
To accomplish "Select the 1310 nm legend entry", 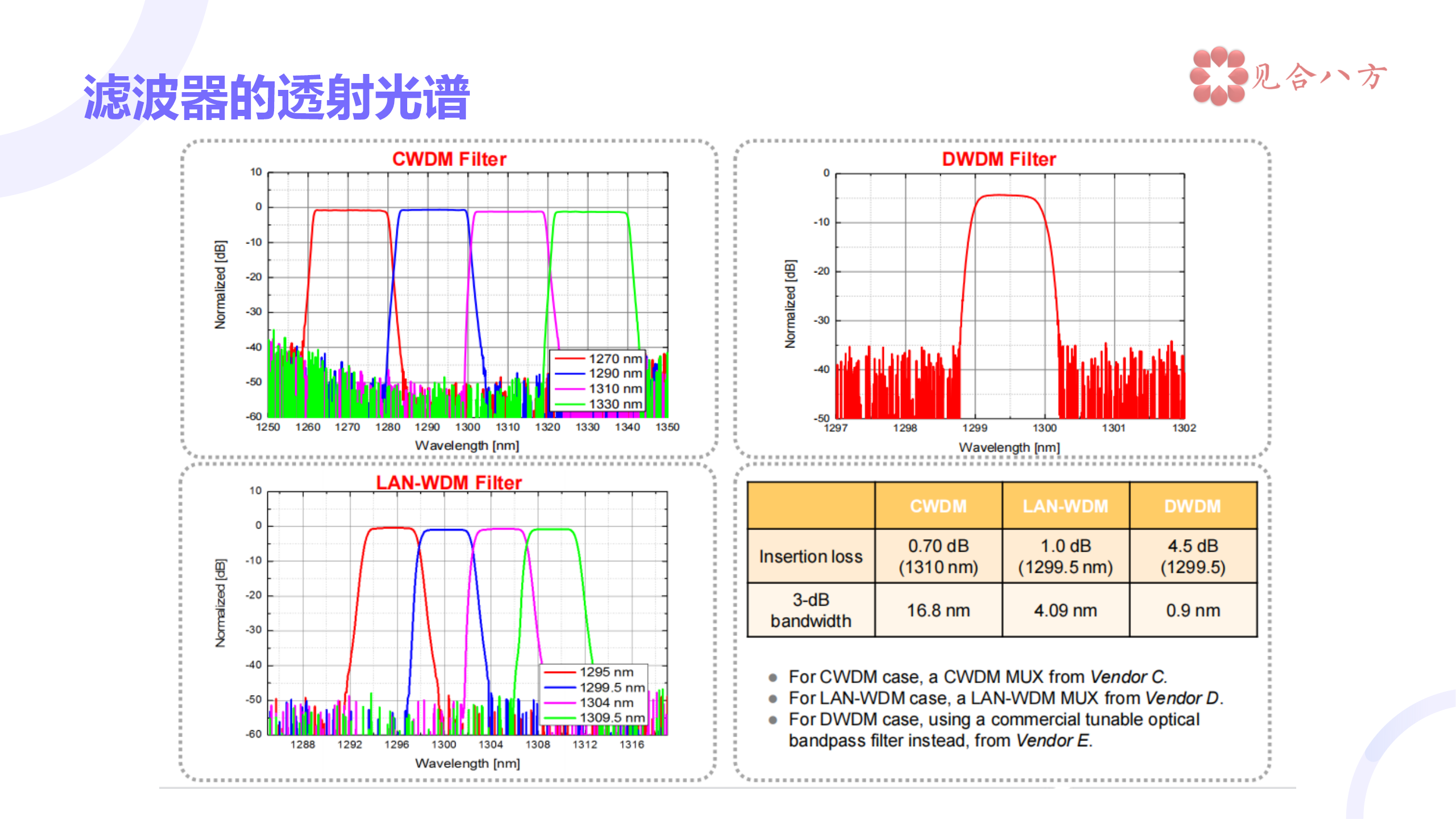I will pos(598,389).
